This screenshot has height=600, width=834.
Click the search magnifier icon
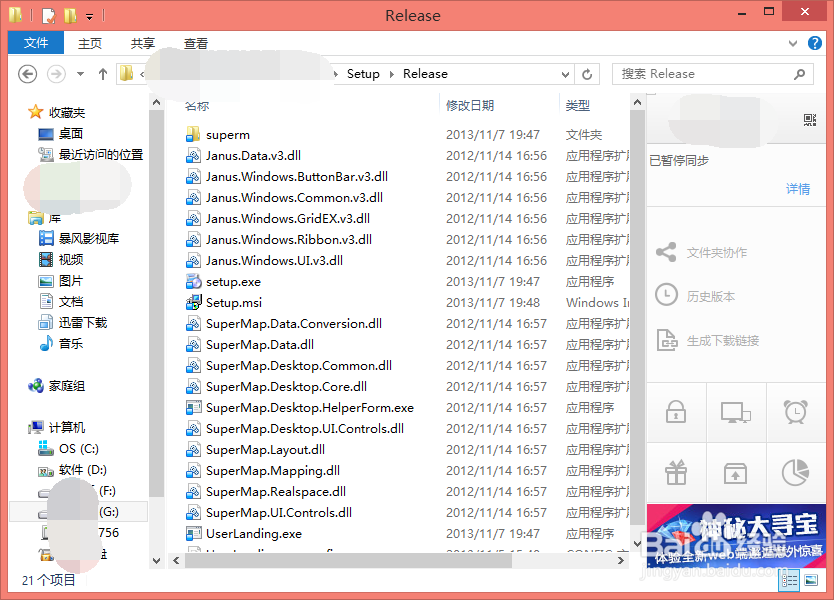(799, 74)
